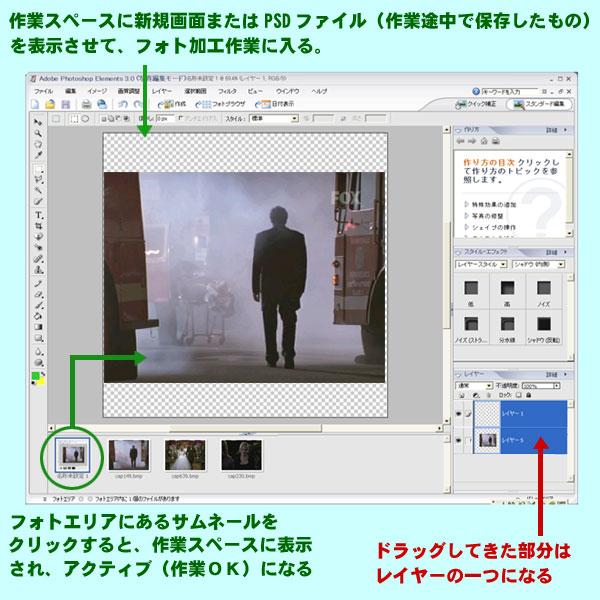Viewport: 600px width, 600px height.
Task: Click the yellow background color swatch
Action: 41,381
